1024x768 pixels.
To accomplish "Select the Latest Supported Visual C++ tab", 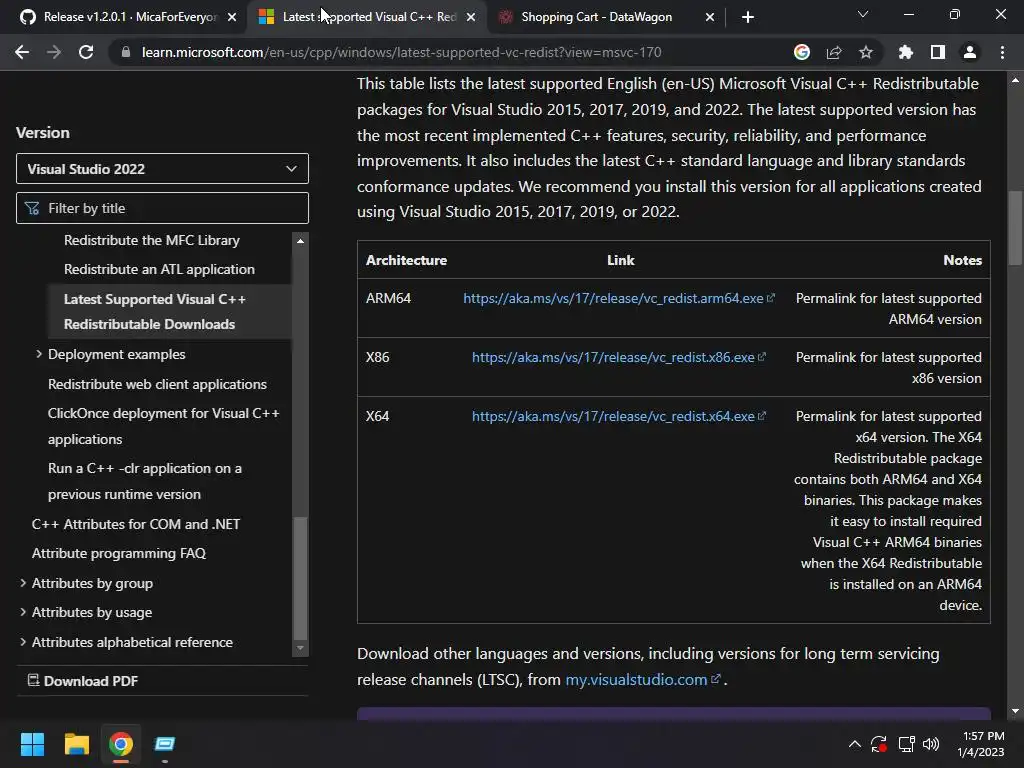I will pyautogui.click(x=369, y=17).
